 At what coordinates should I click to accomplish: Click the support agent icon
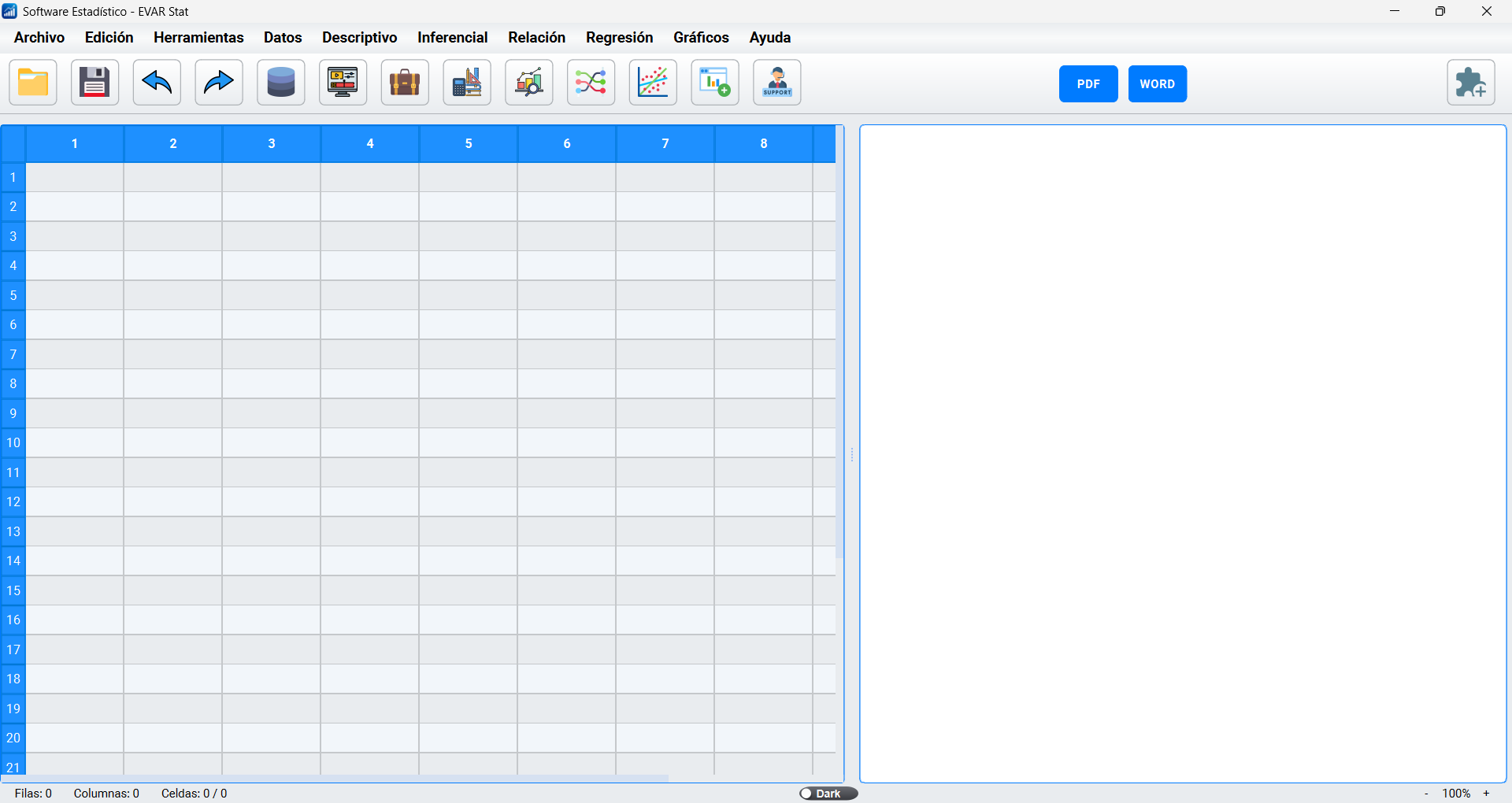(776, 83)
